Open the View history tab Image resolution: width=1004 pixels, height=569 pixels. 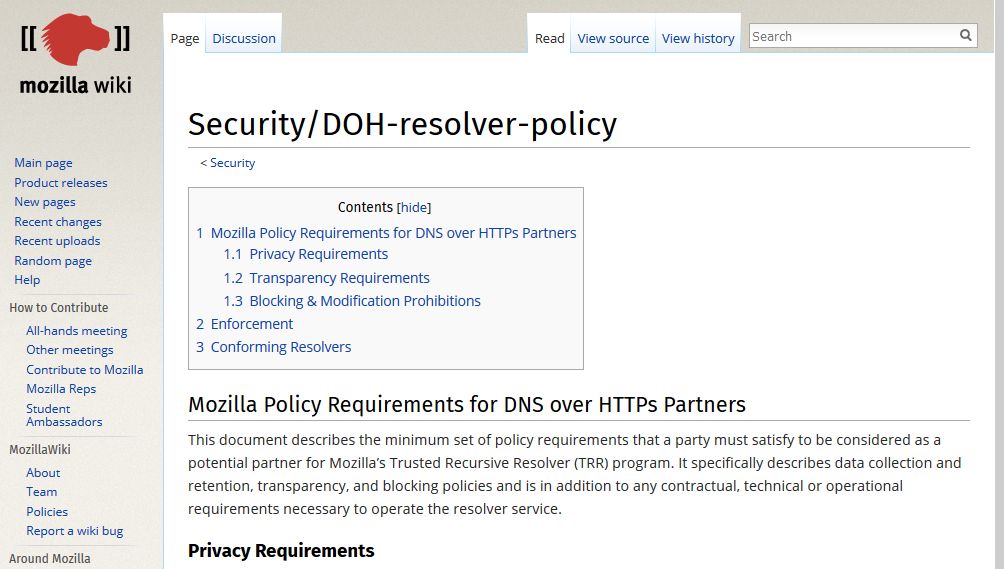[698, 39]
